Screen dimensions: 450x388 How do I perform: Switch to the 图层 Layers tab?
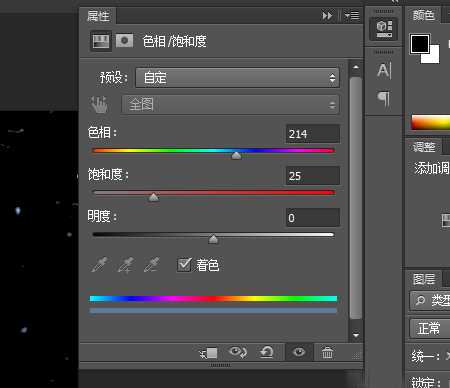coord(424,279)
